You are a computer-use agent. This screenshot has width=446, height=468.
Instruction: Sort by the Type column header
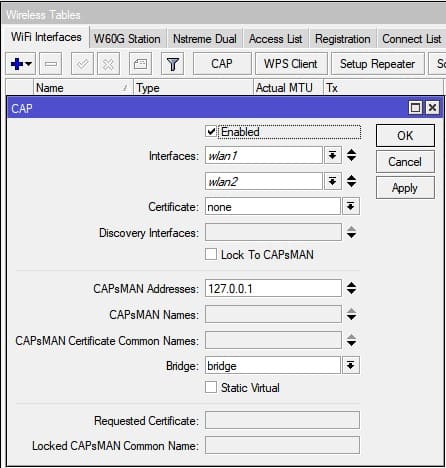(193, 88)
